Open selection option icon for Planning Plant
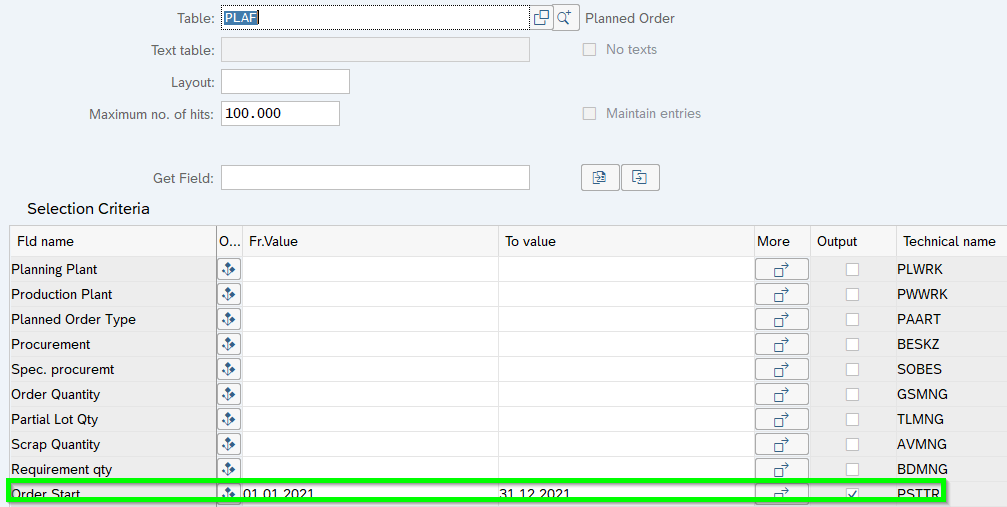The width and height of the screenshot is (1007, 507). [229, 269]
